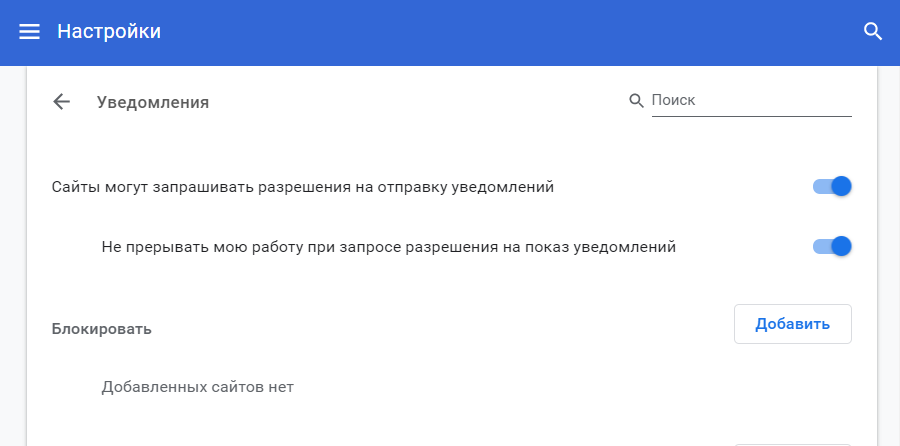The height and width of the screenshot is (446, 900).
Task: Click gray page margin left of settings card
Action: pos(12,250)
